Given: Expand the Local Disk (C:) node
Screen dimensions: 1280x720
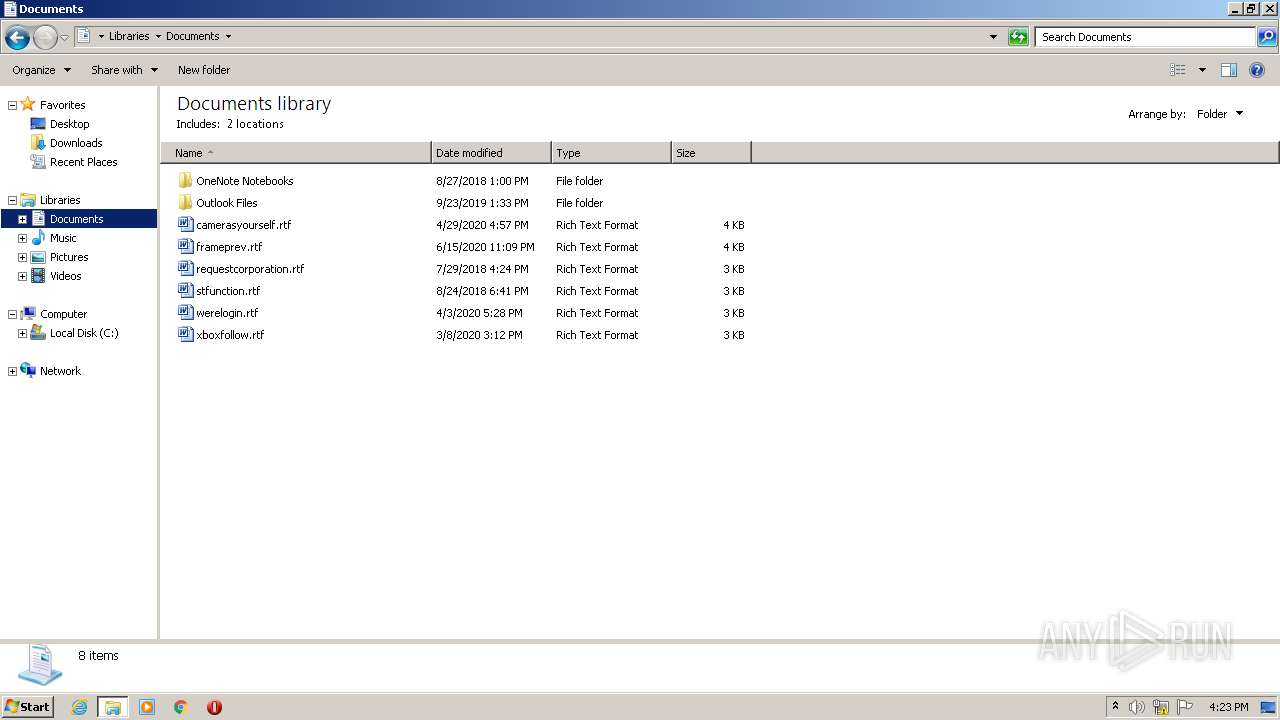Looking at the screenshot, I should [x=22, y=333].
